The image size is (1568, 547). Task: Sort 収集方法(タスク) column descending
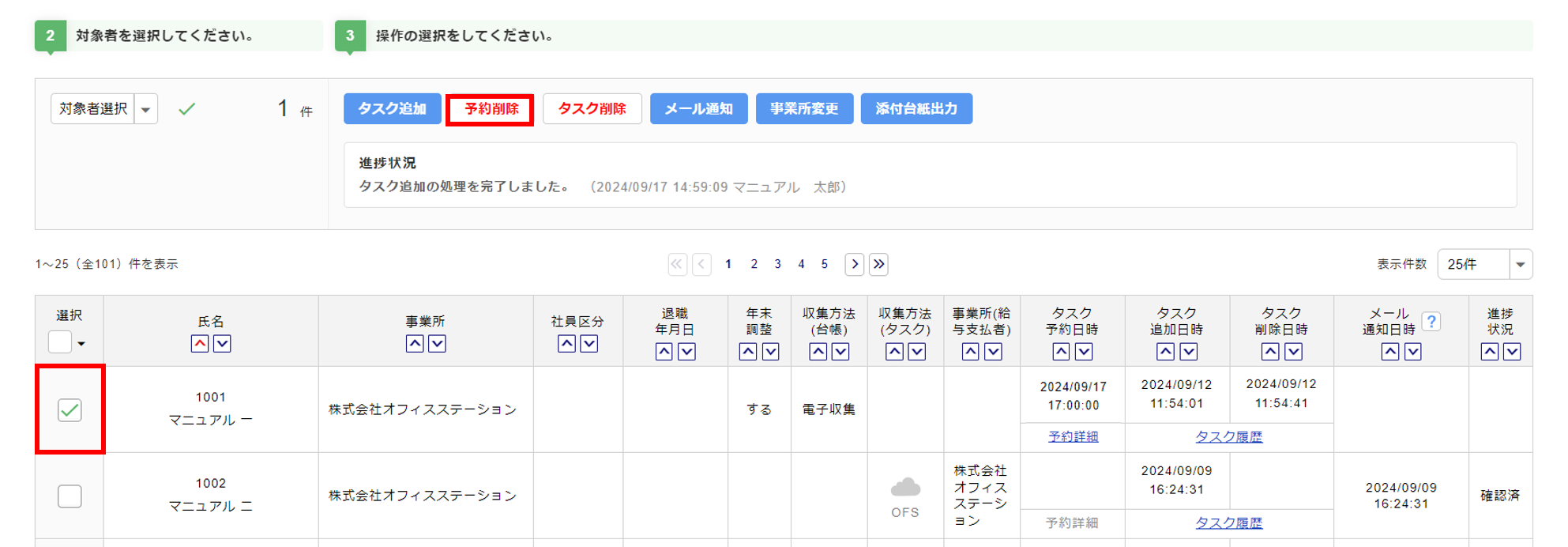tap(916, 352)
